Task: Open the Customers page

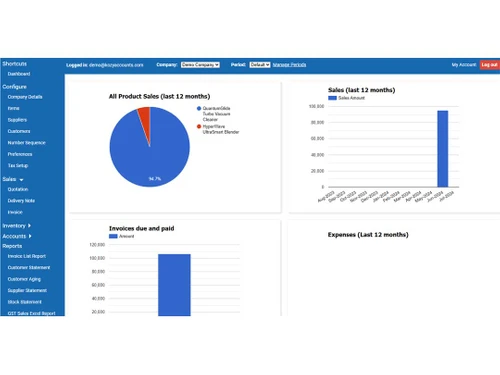Action: pos(19,131)
